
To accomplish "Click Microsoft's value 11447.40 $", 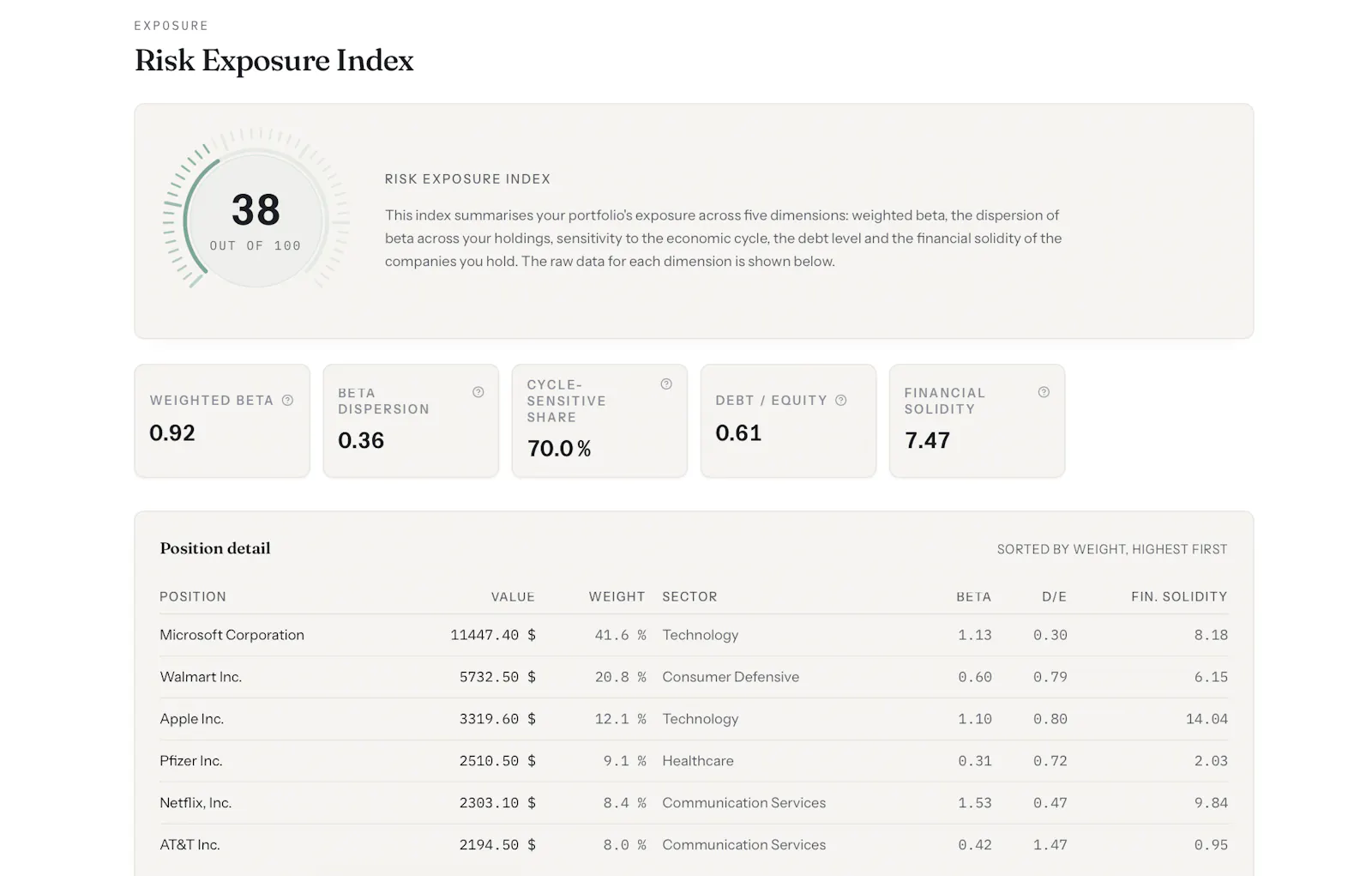I will 493,635.
